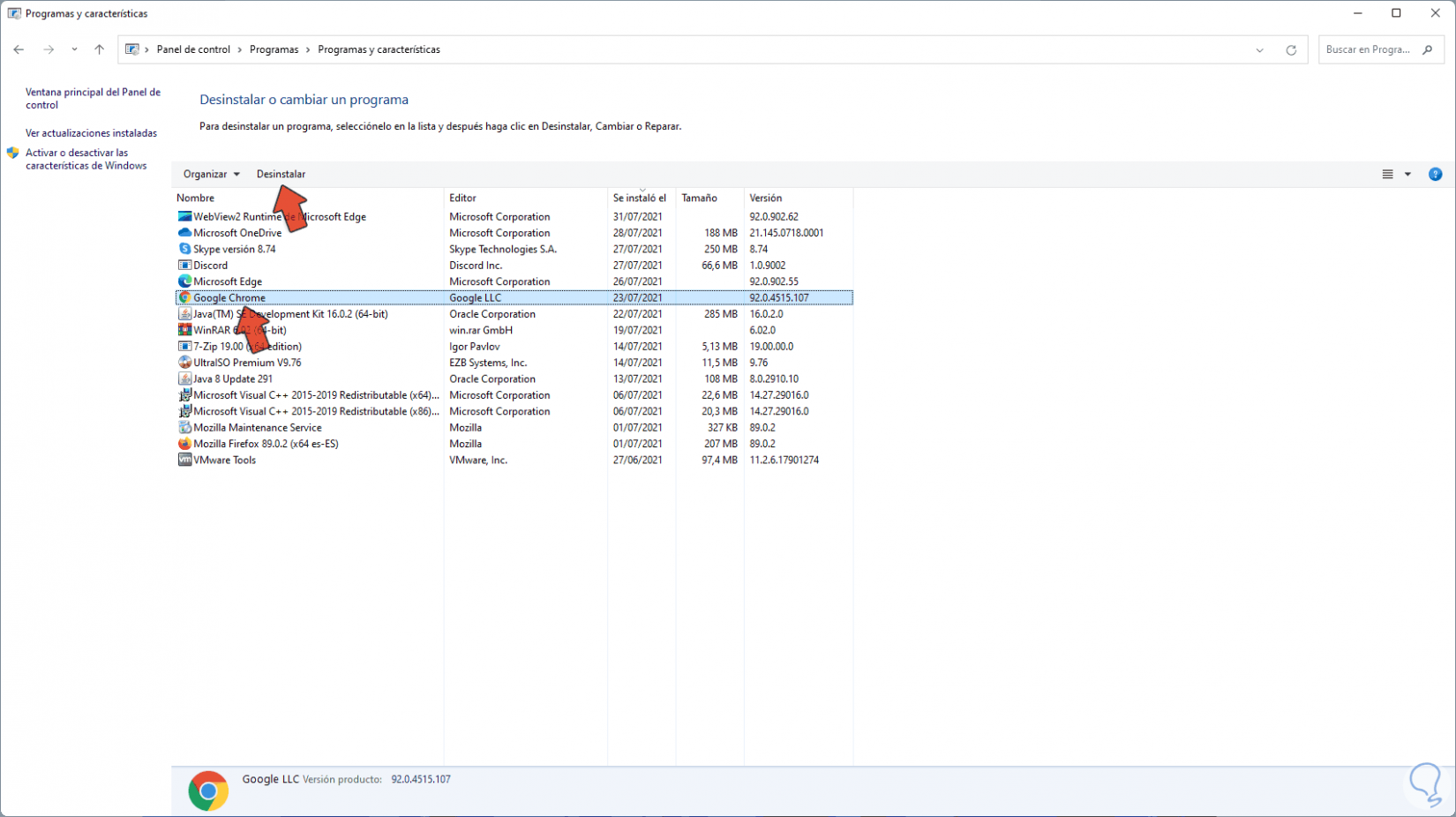The image size is (1456, 817).
Task: Go back with the back arrow
Action: point(19,49)
